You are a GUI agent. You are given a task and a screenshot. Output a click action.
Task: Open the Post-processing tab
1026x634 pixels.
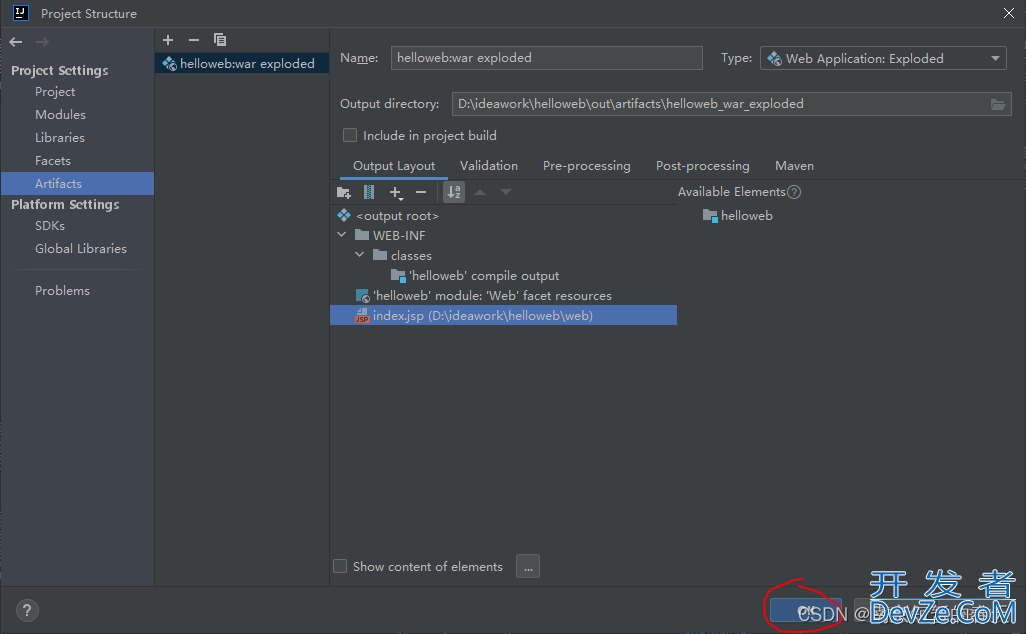tap(703, 166)
